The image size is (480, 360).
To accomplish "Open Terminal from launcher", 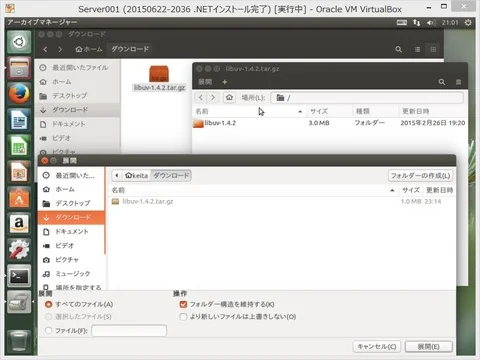I will tap(19, 276).
